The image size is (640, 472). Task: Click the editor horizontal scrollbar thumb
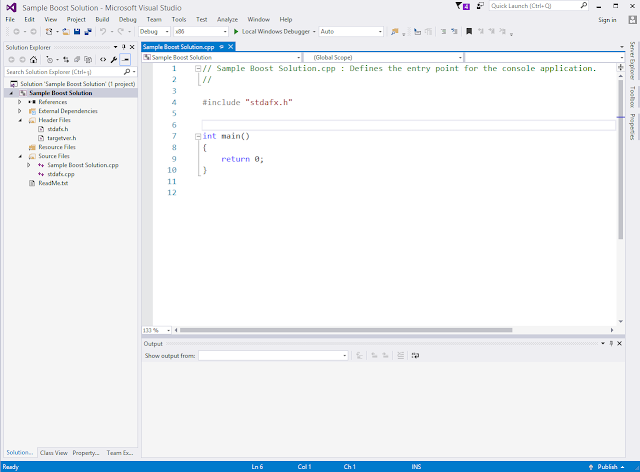click(x=346, y=330)
